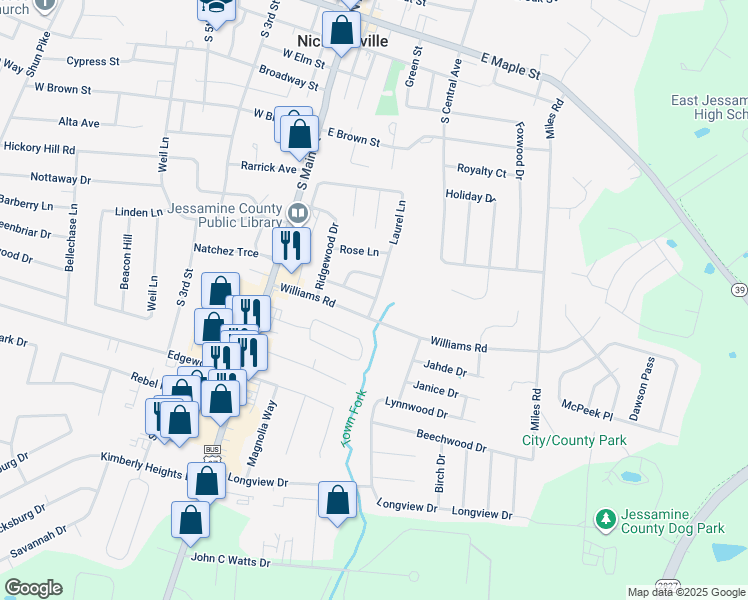Viewport: 748px width, 600px height.
Task: Click the McPeek Pl street label
Action: [x=587, y=410]
